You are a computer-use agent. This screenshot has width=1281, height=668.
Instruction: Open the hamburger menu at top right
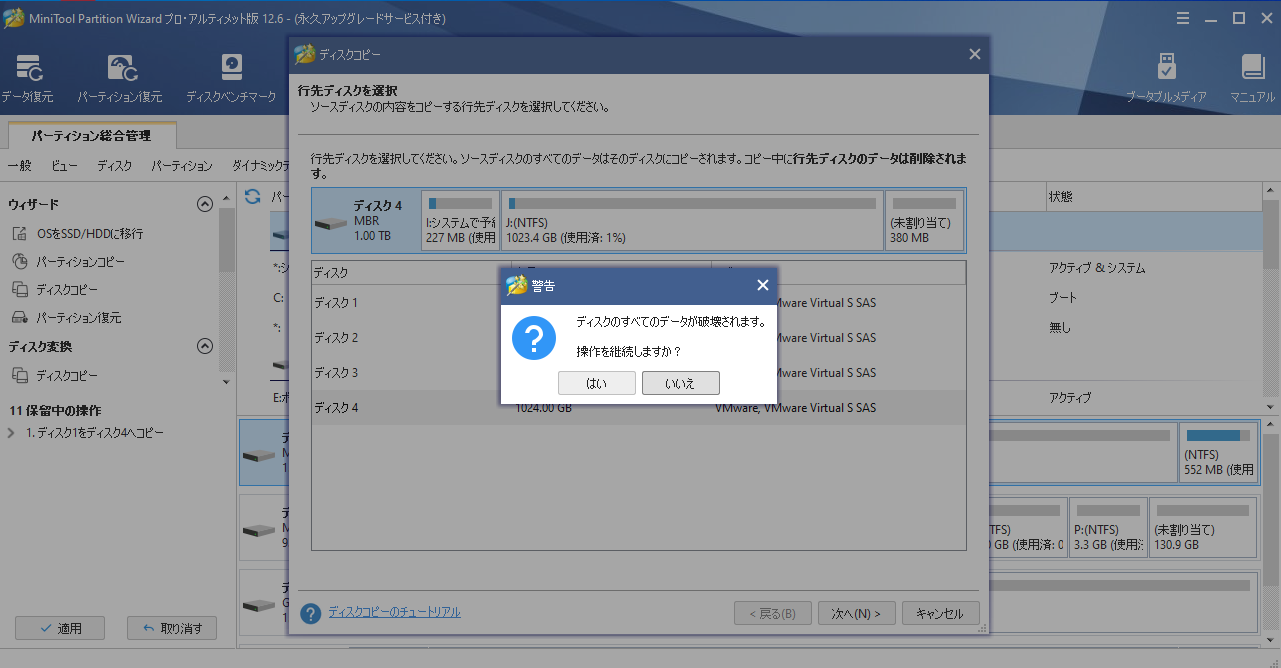point(1183,17)
